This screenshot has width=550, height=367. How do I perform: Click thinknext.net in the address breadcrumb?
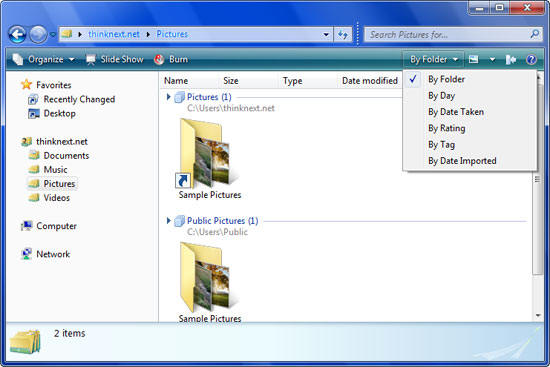point(114,34)
